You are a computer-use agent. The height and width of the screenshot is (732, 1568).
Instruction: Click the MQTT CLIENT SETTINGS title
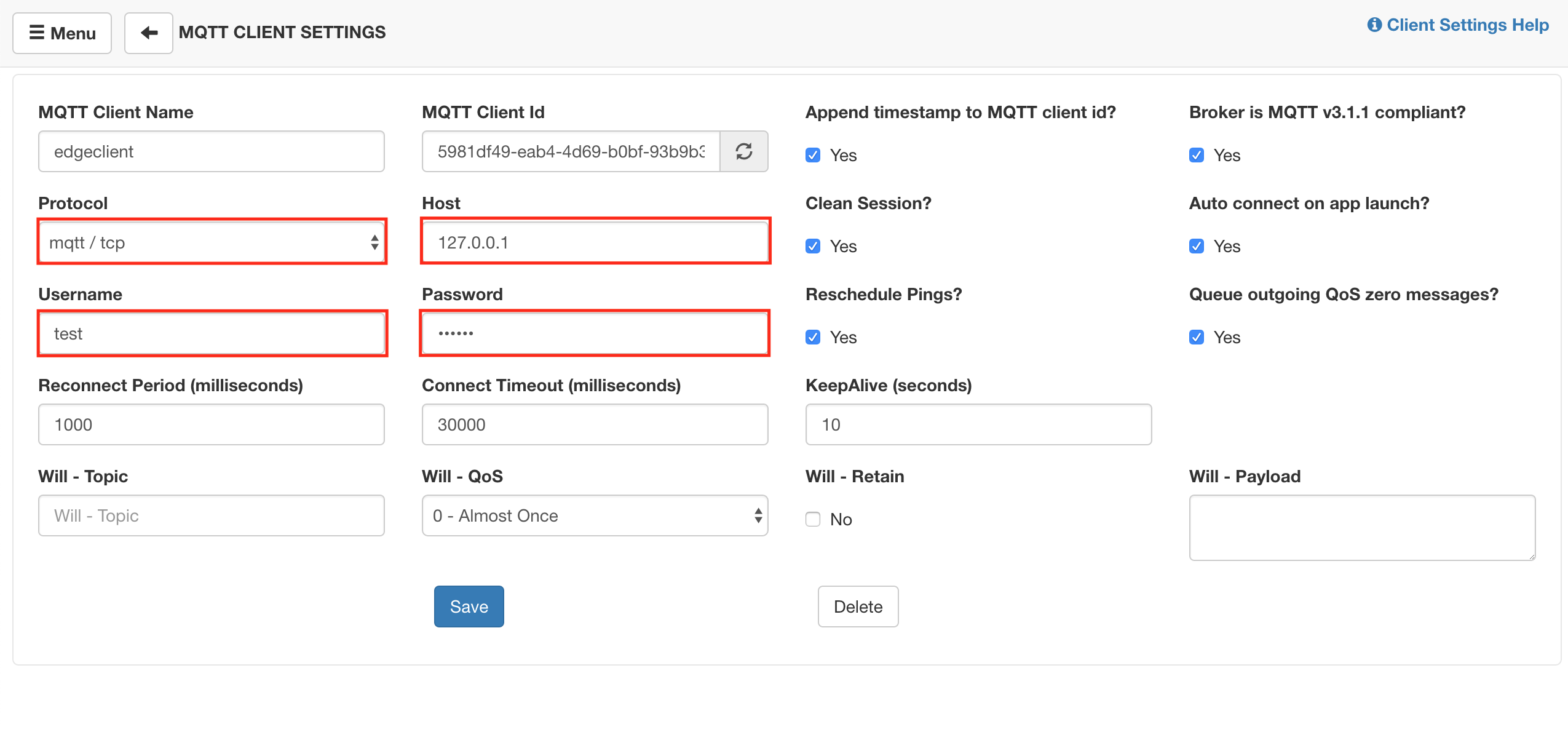coord(282,32)
